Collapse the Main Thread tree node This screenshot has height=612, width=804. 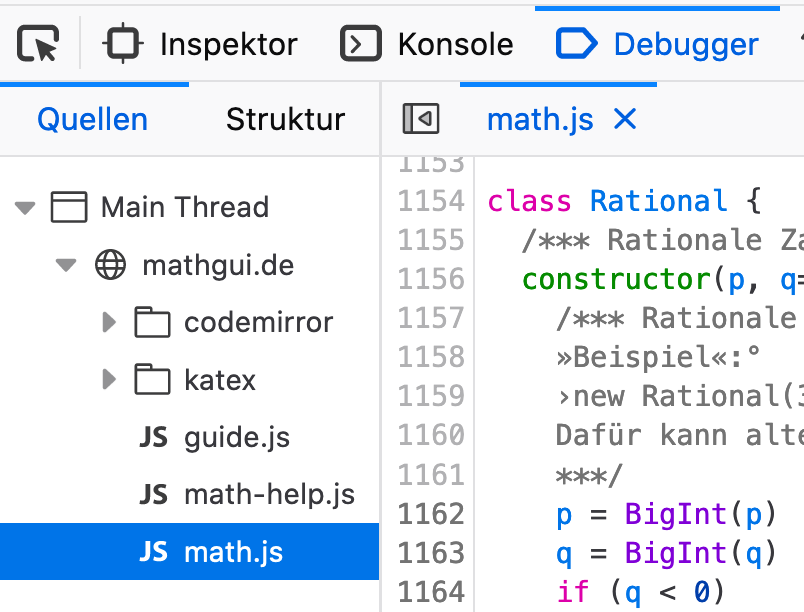point(26,208)
